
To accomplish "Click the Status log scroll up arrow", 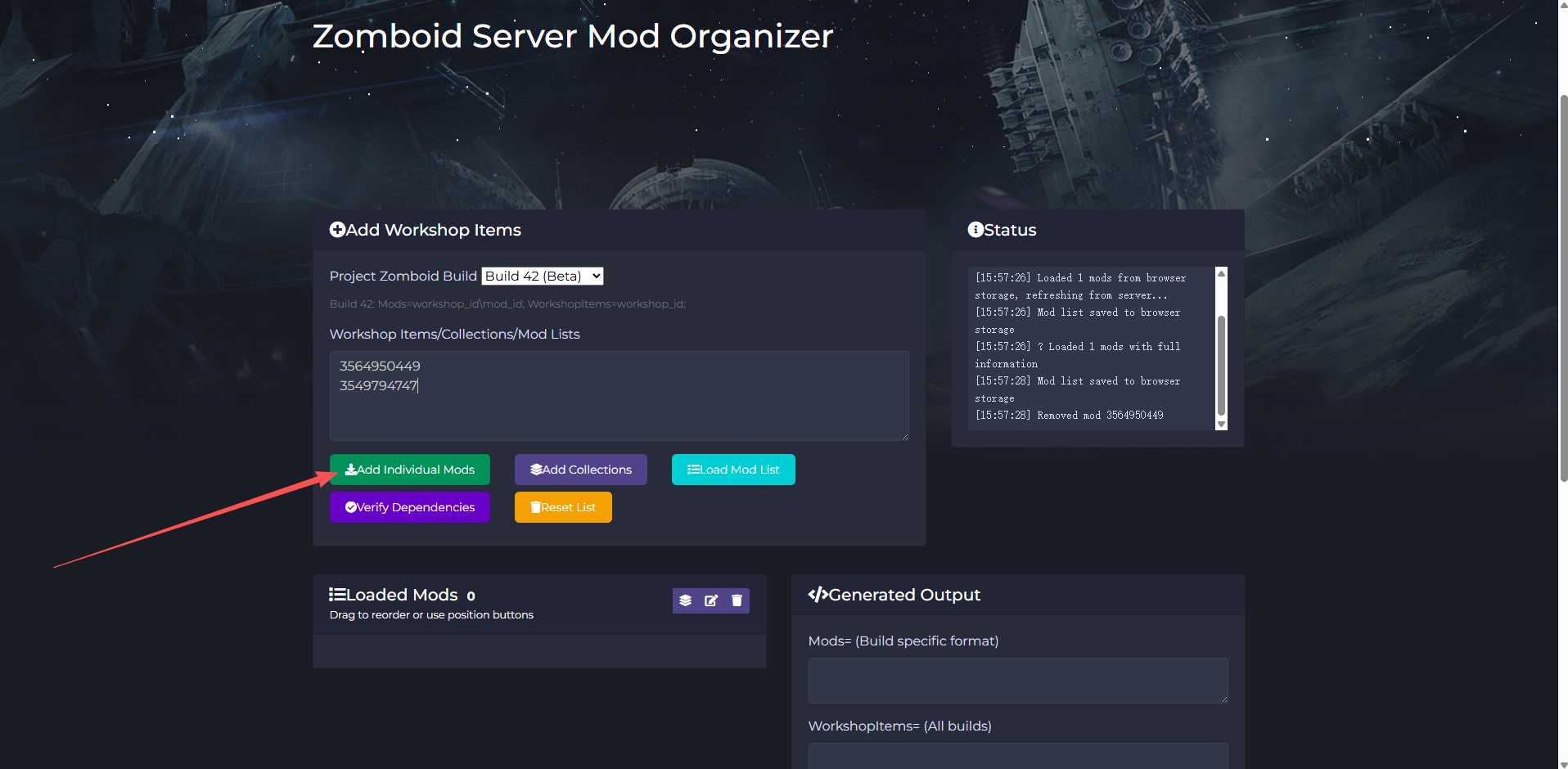I will (x=1222, y=274).
